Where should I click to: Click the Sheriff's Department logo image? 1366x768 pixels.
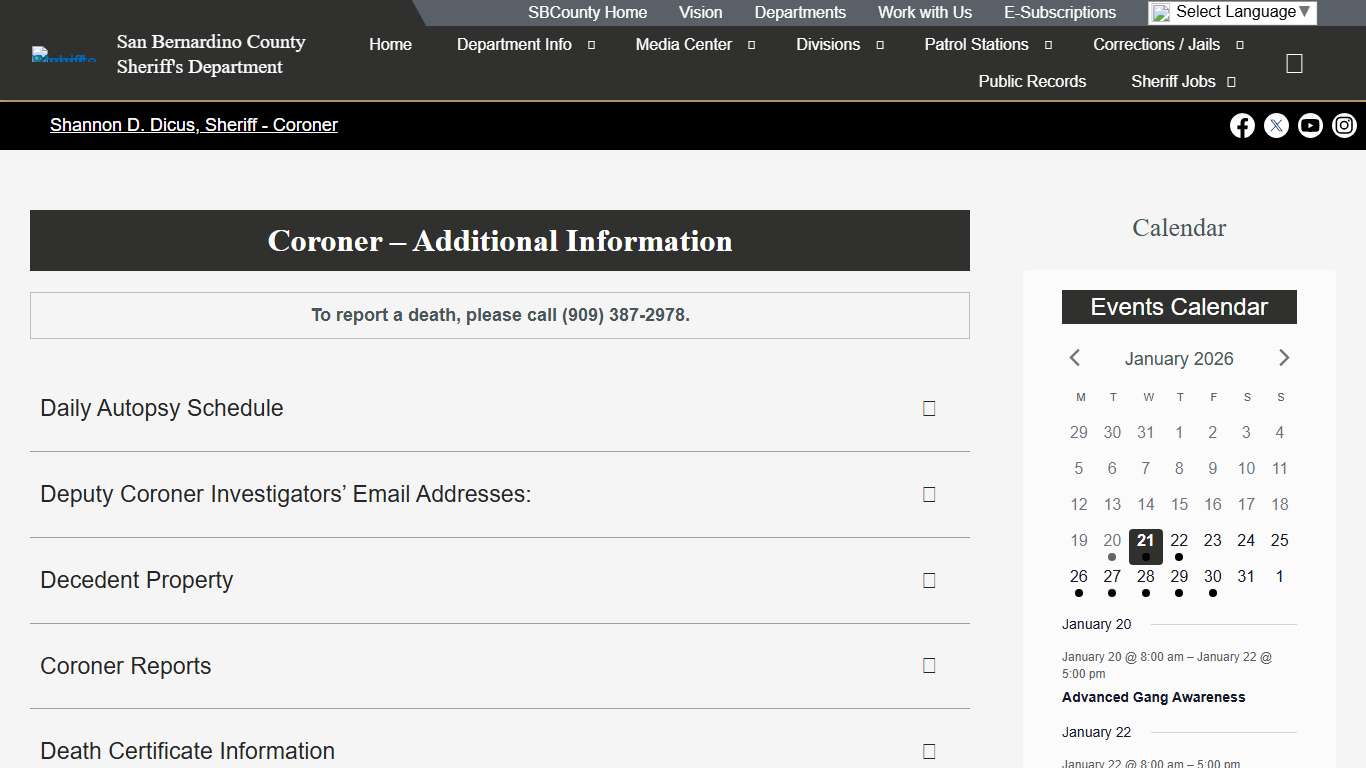pyautogui.click(x=64, y=55)
